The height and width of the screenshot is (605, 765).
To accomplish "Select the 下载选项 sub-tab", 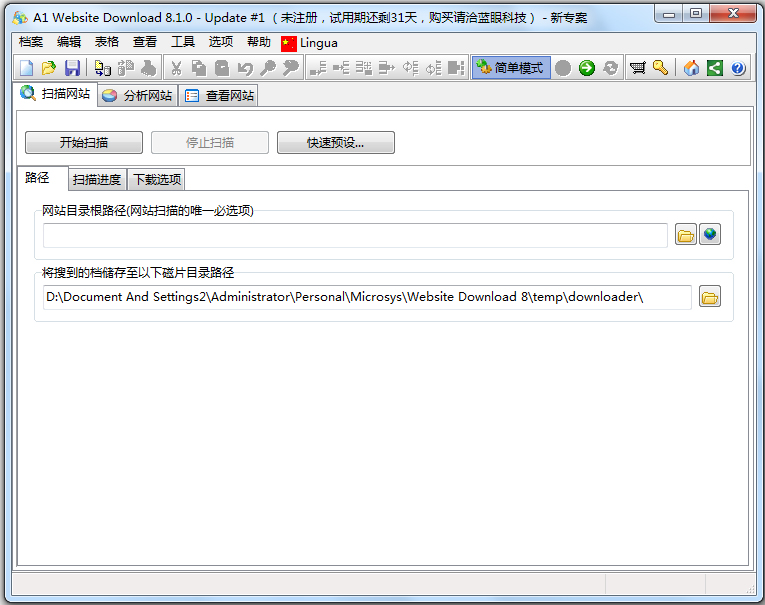I will [x=157, y=180].
